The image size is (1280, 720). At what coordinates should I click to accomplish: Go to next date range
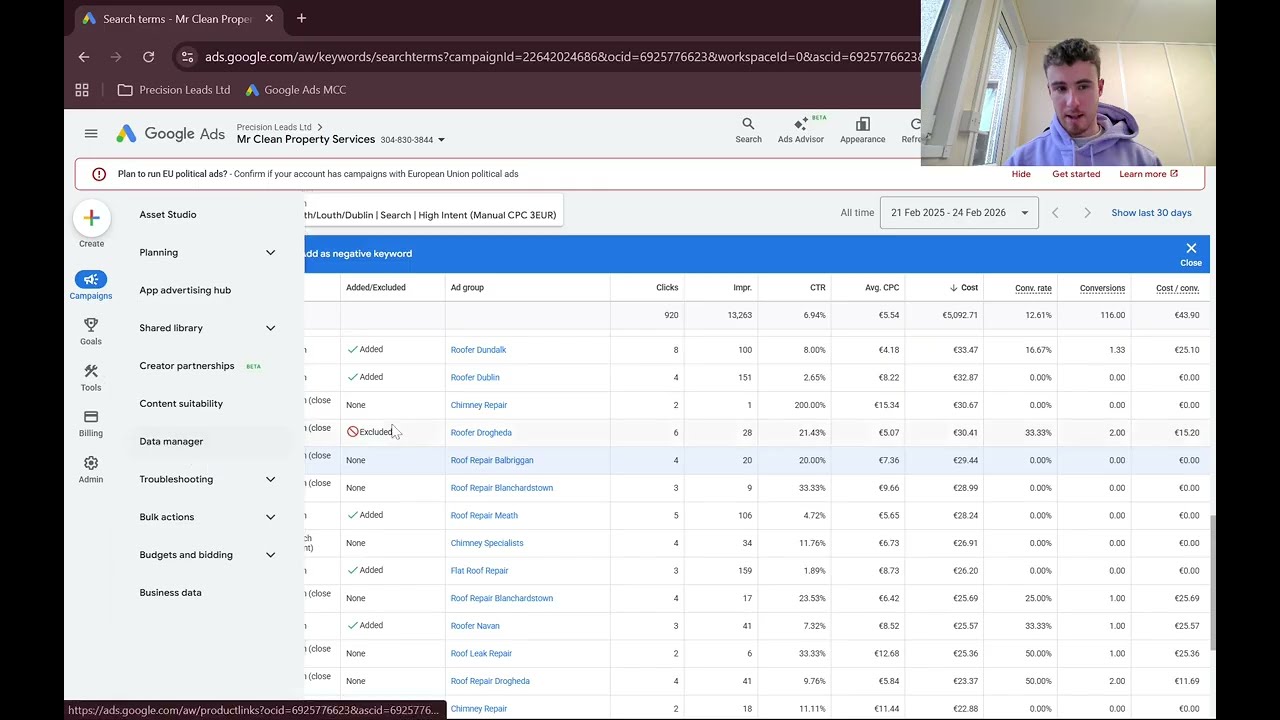click(x=1087, y=213)
